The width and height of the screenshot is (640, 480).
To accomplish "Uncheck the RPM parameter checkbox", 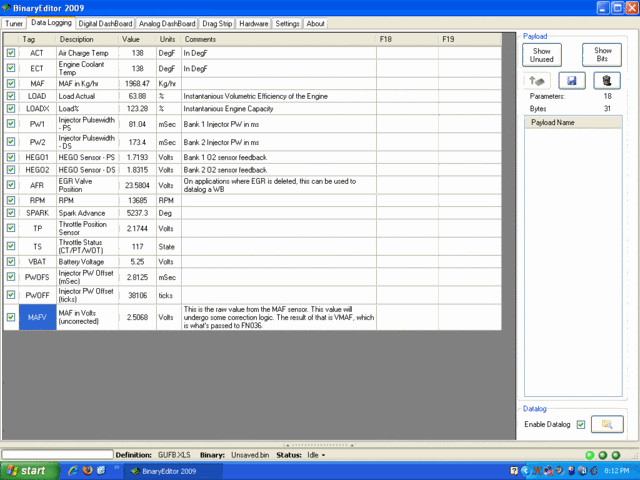I will point(11,200).
